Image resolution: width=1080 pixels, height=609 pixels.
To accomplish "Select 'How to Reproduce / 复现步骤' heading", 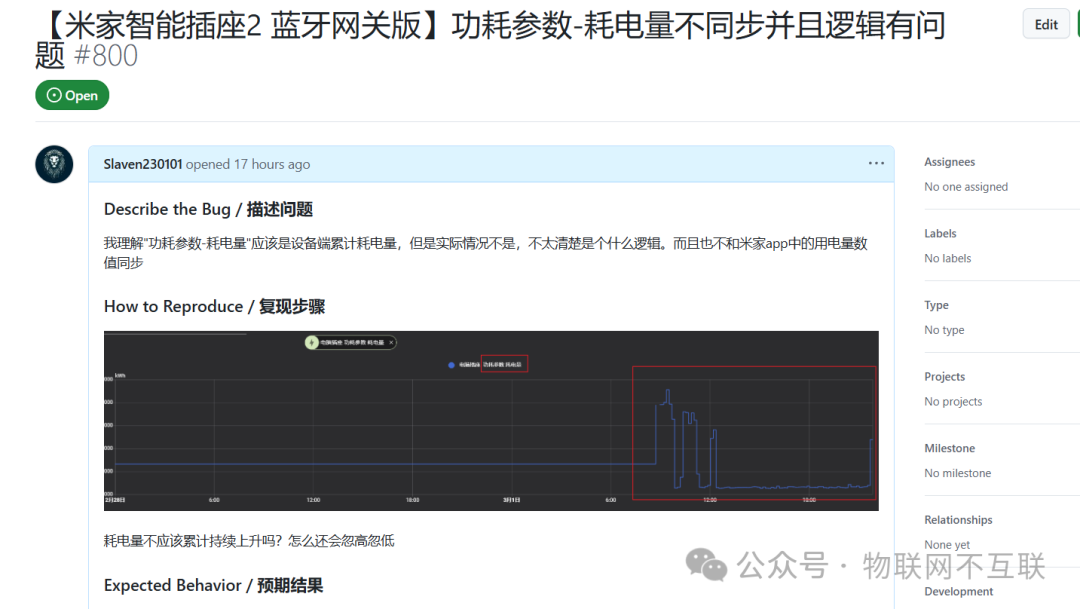I will (214, 307).
